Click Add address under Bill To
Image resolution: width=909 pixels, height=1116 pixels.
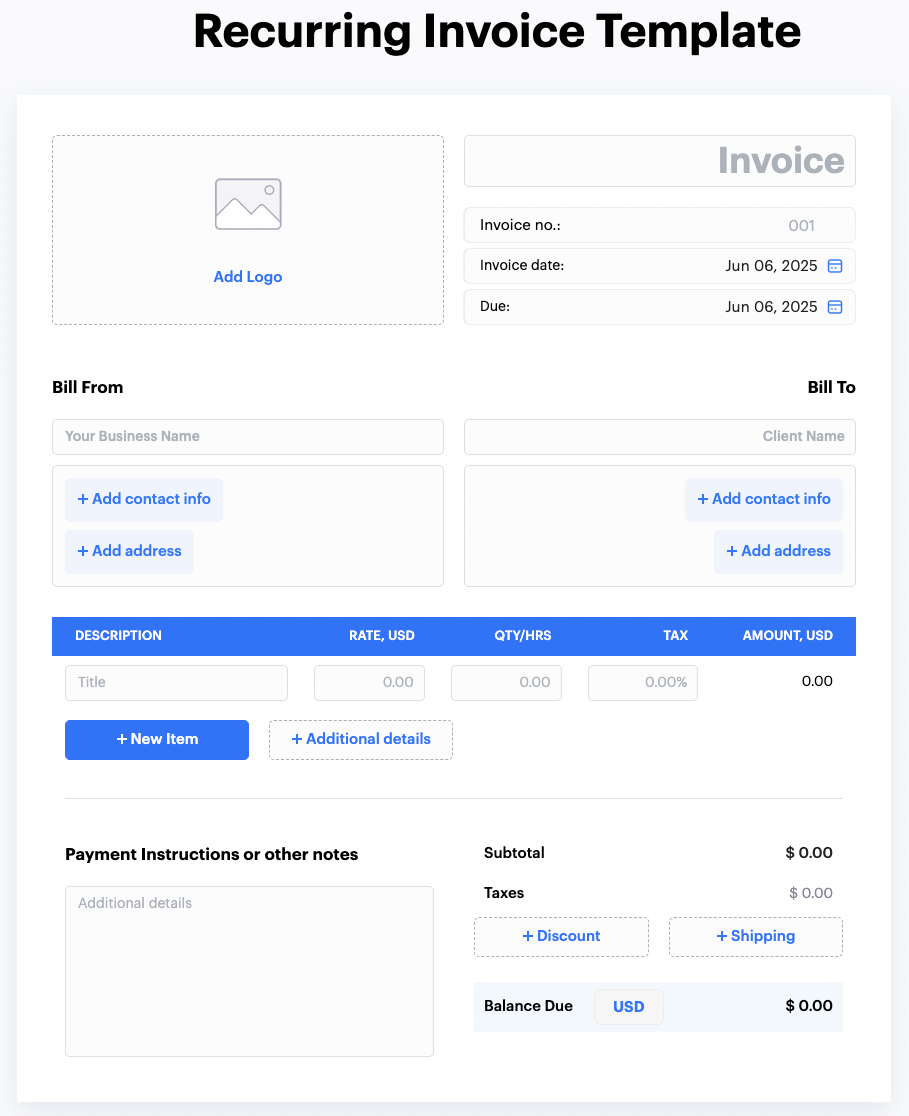pos(778,551)
